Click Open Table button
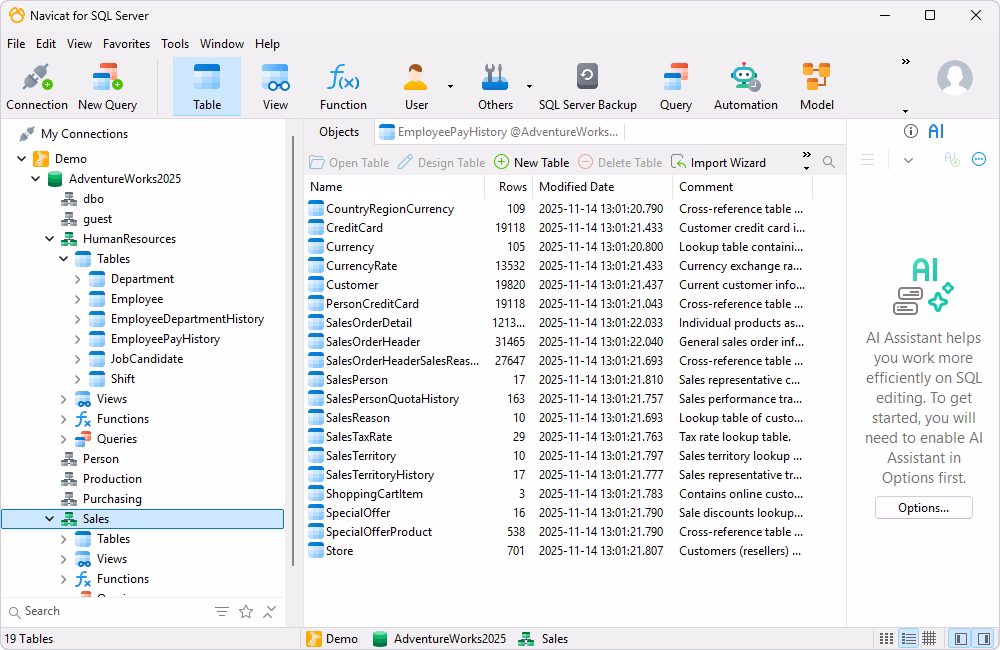Viewport: 1000px width, 650px height. point(349,162)
